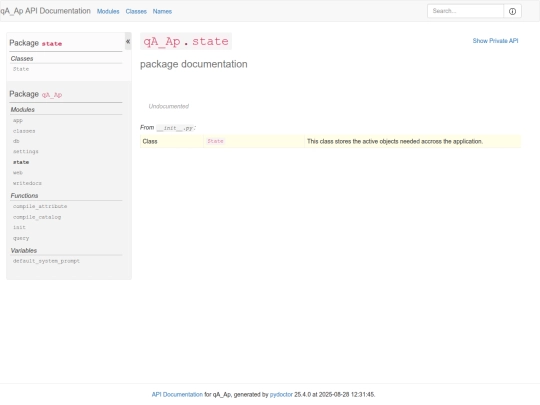Go to compile_catalog function
This screenshot has height=405, width=540.
[37, 217]
